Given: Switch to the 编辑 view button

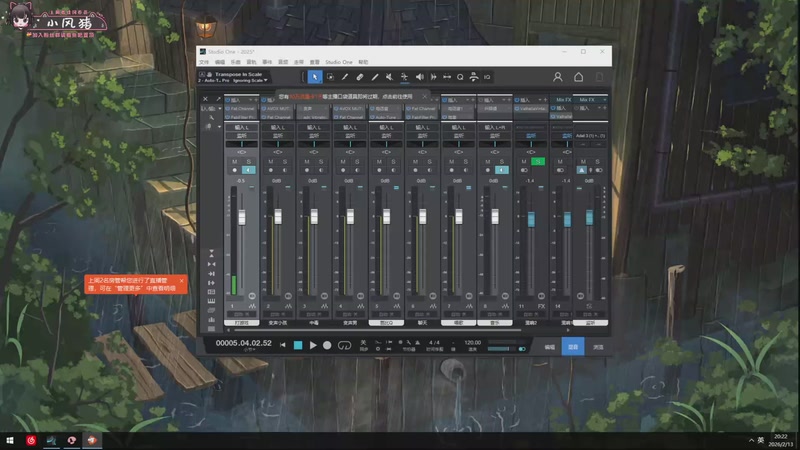Looking at the screenshot, I should (549, 346).
